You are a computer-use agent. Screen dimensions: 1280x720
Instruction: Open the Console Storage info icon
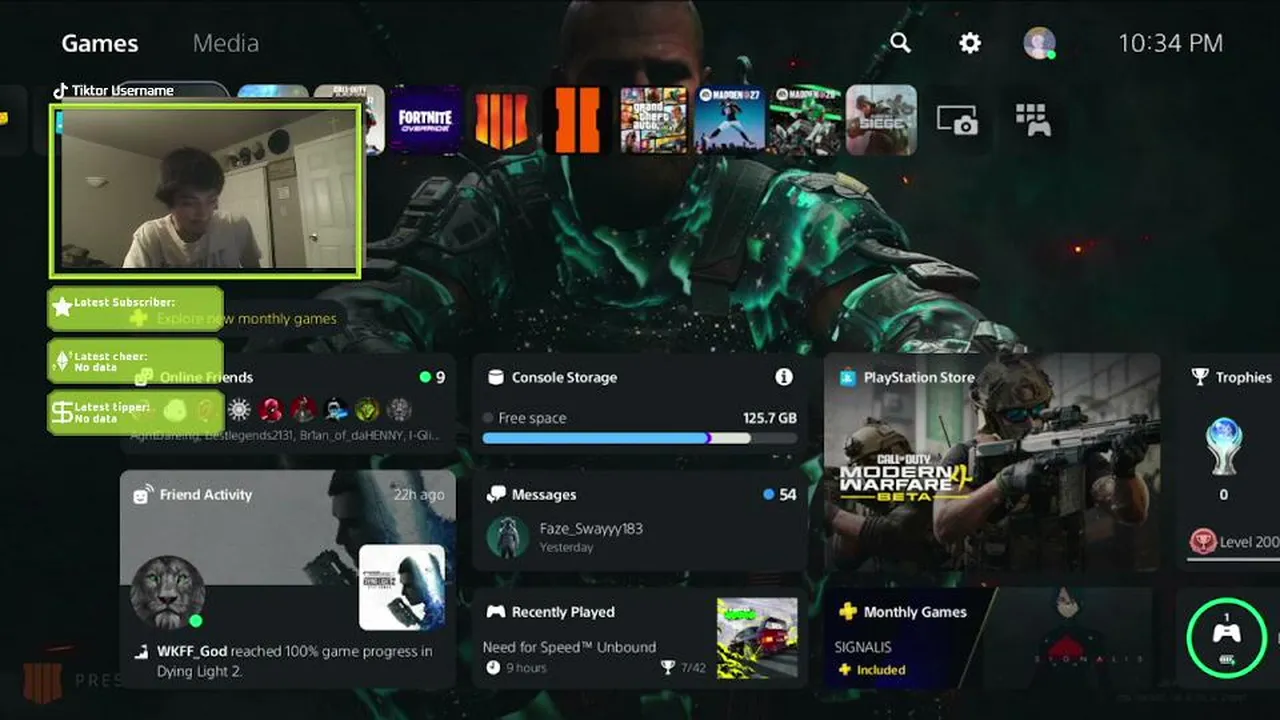pos(784,377)
